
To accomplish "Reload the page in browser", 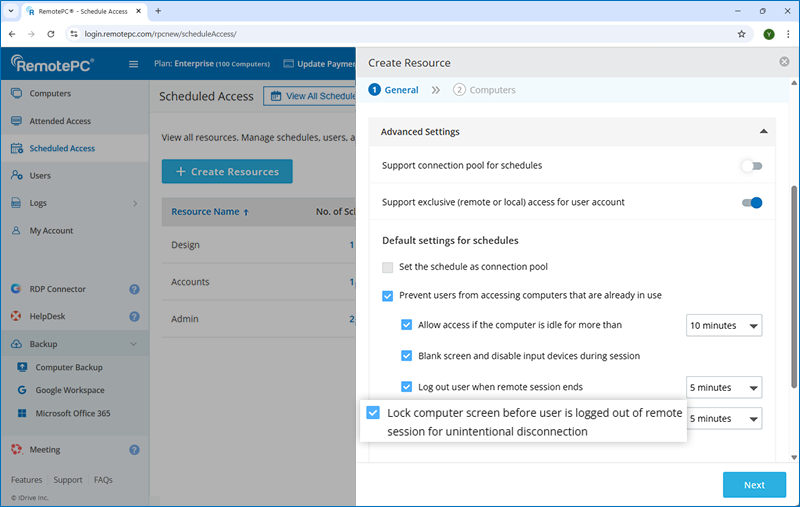I will [x=51, y=34].
